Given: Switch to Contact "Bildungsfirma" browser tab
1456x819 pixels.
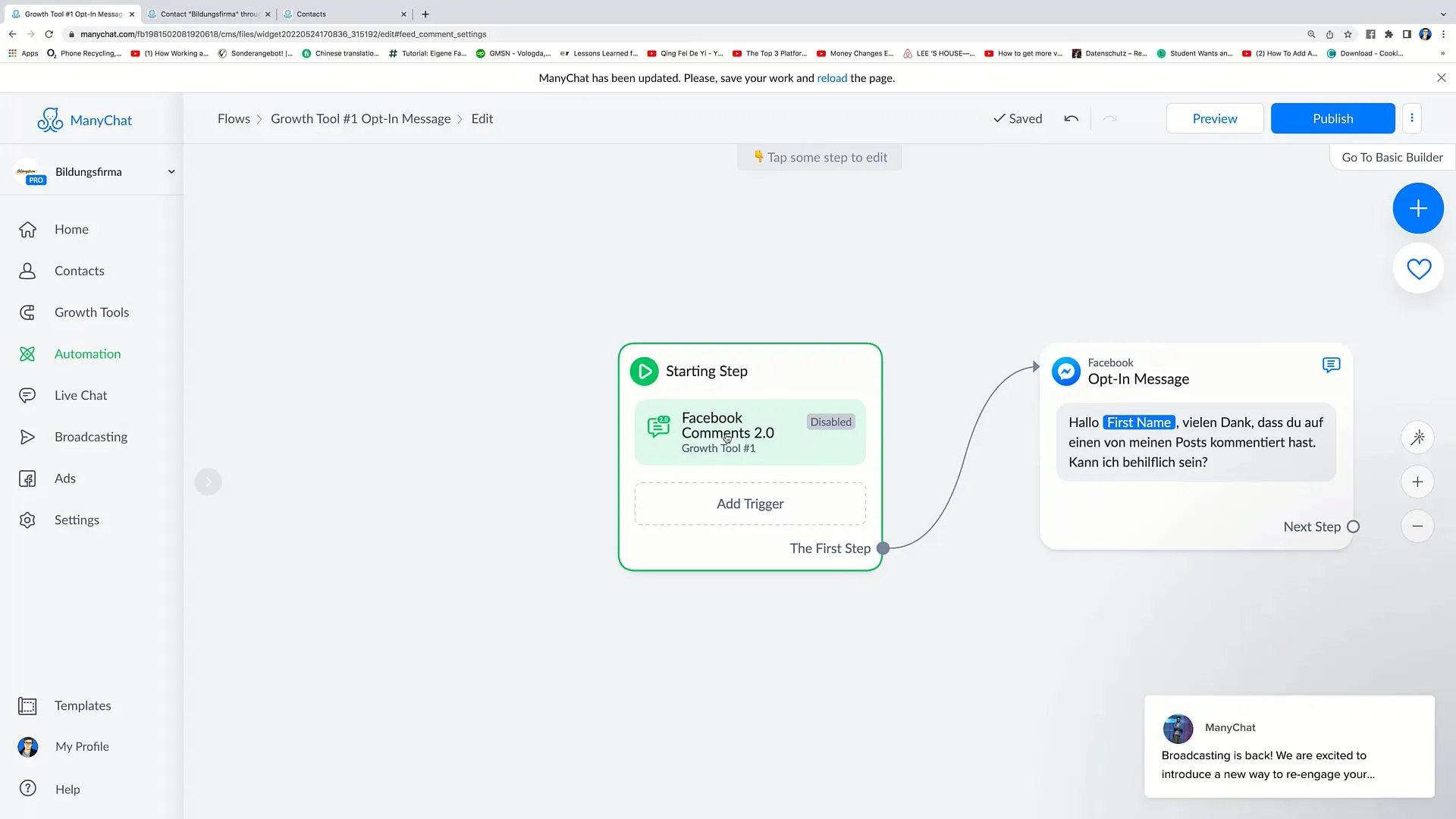Looking at the screenshot, I should click(x=208, y=14).
